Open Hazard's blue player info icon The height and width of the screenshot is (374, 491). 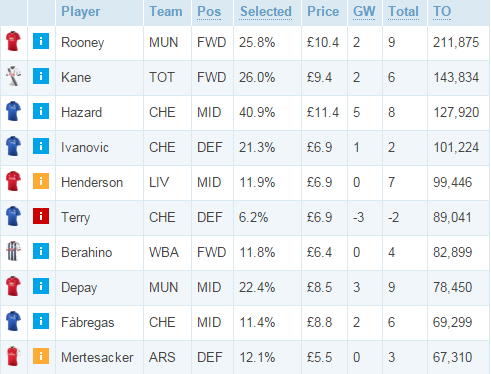(41, 111)
